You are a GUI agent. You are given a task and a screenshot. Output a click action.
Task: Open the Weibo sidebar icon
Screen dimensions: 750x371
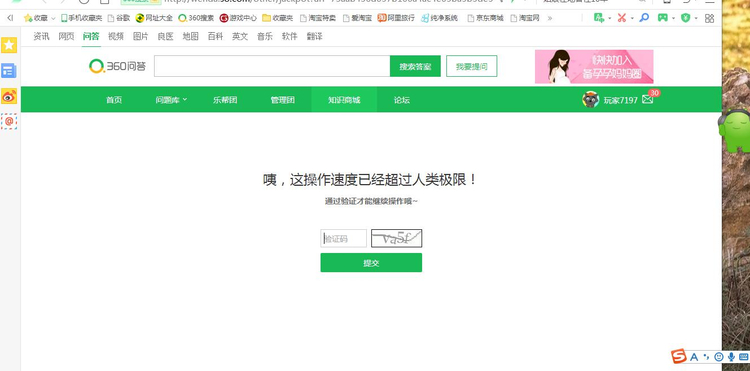[9, 96]
